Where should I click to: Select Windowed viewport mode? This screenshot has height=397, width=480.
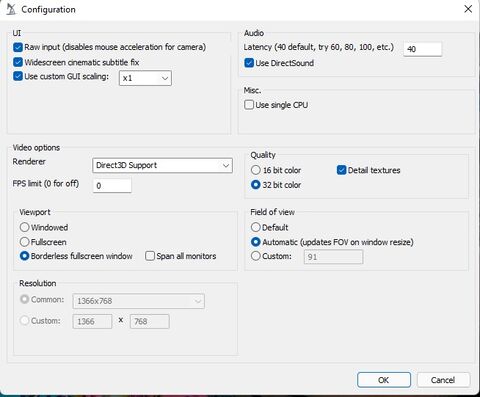pos(24,227)
